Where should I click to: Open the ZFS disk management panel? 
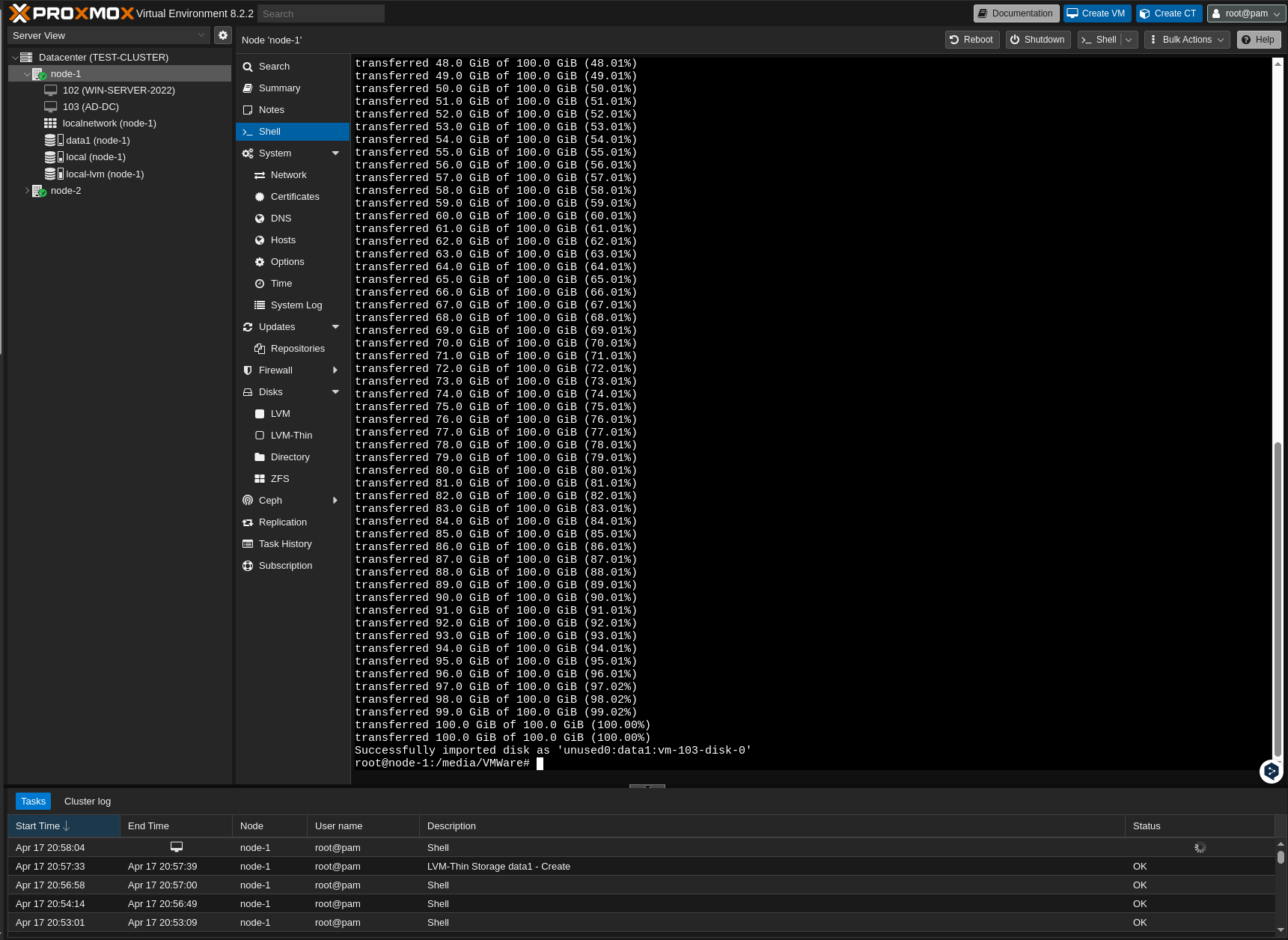tap(279, 478)
